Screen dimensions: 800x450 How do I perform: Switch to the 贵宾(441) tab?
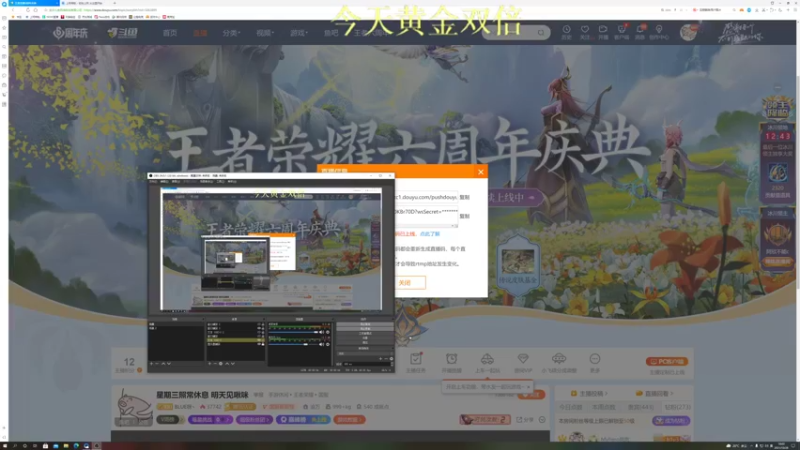pos(641,407)
